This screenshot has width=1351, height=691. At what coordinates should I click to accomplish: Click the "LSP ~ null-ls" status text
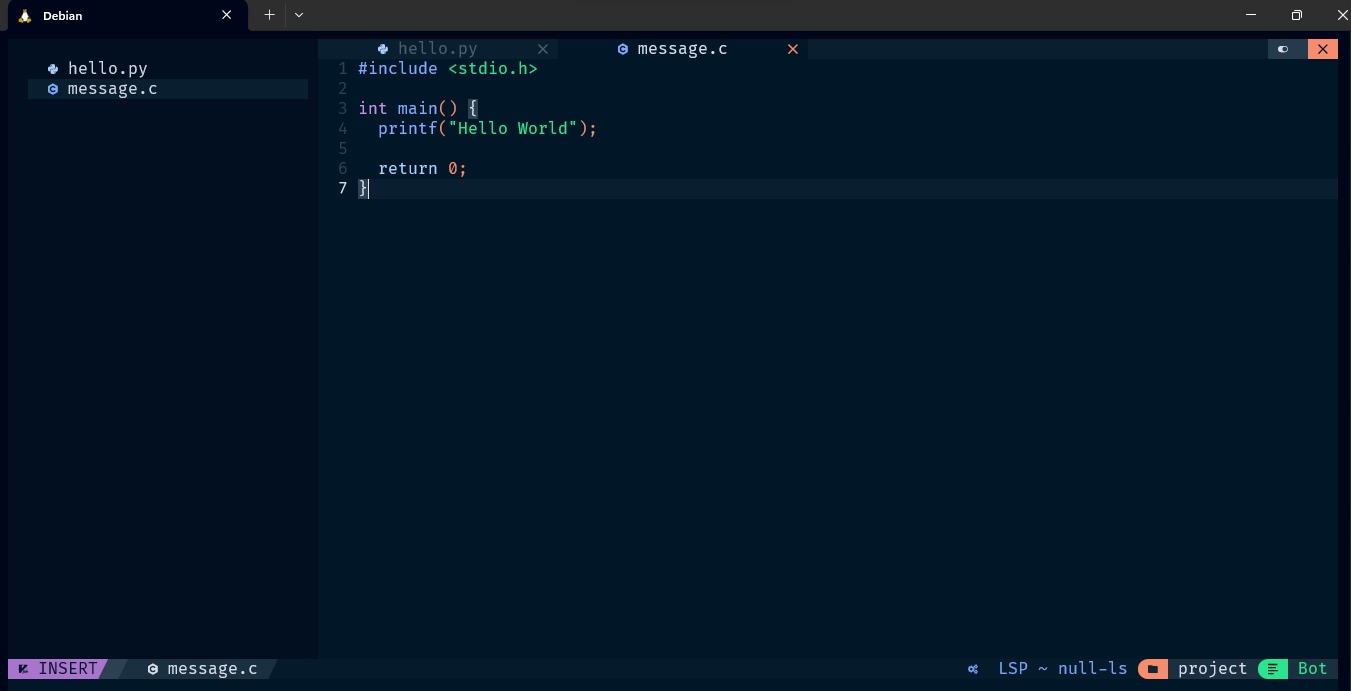[1063, 669]
